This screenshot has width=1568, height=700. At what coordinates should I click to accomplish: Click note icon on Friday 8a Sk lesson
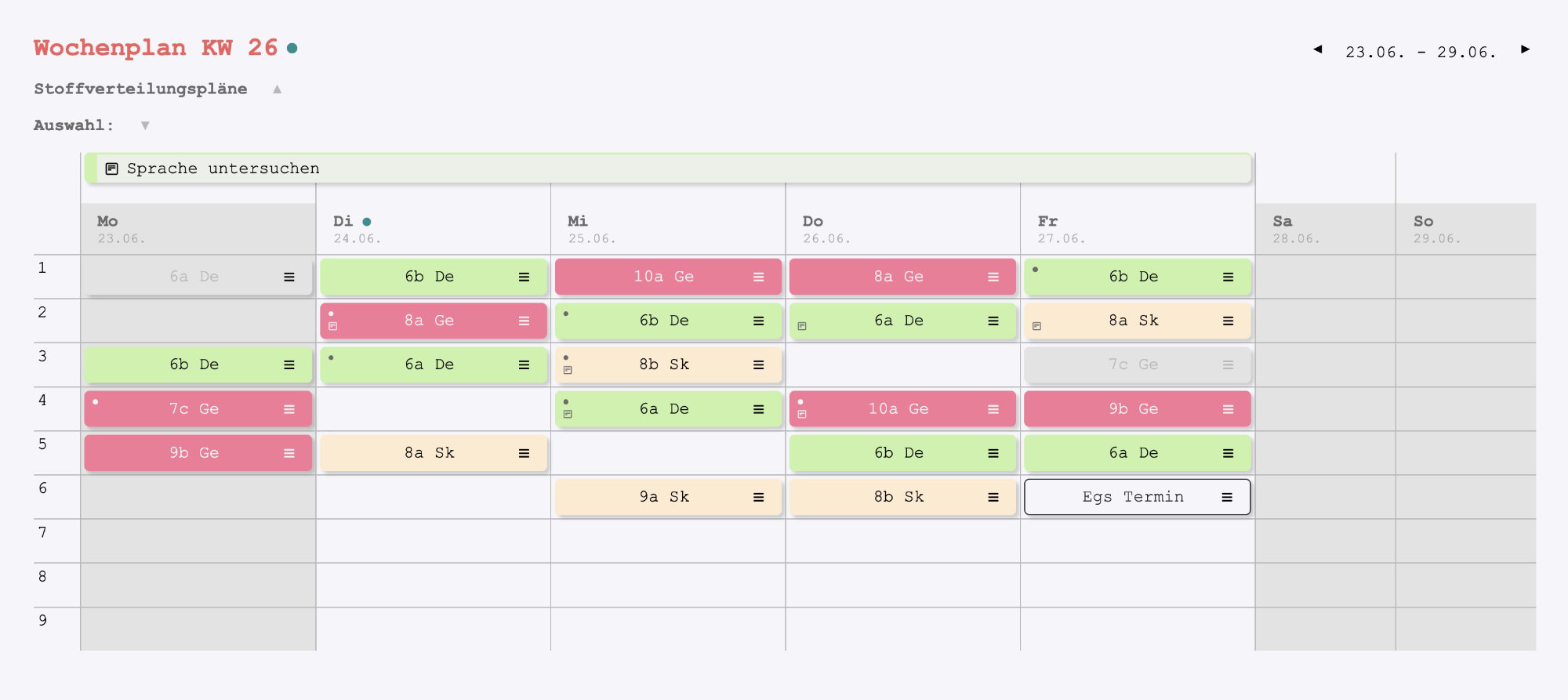pyautogui.click(x=1036, y=326)
